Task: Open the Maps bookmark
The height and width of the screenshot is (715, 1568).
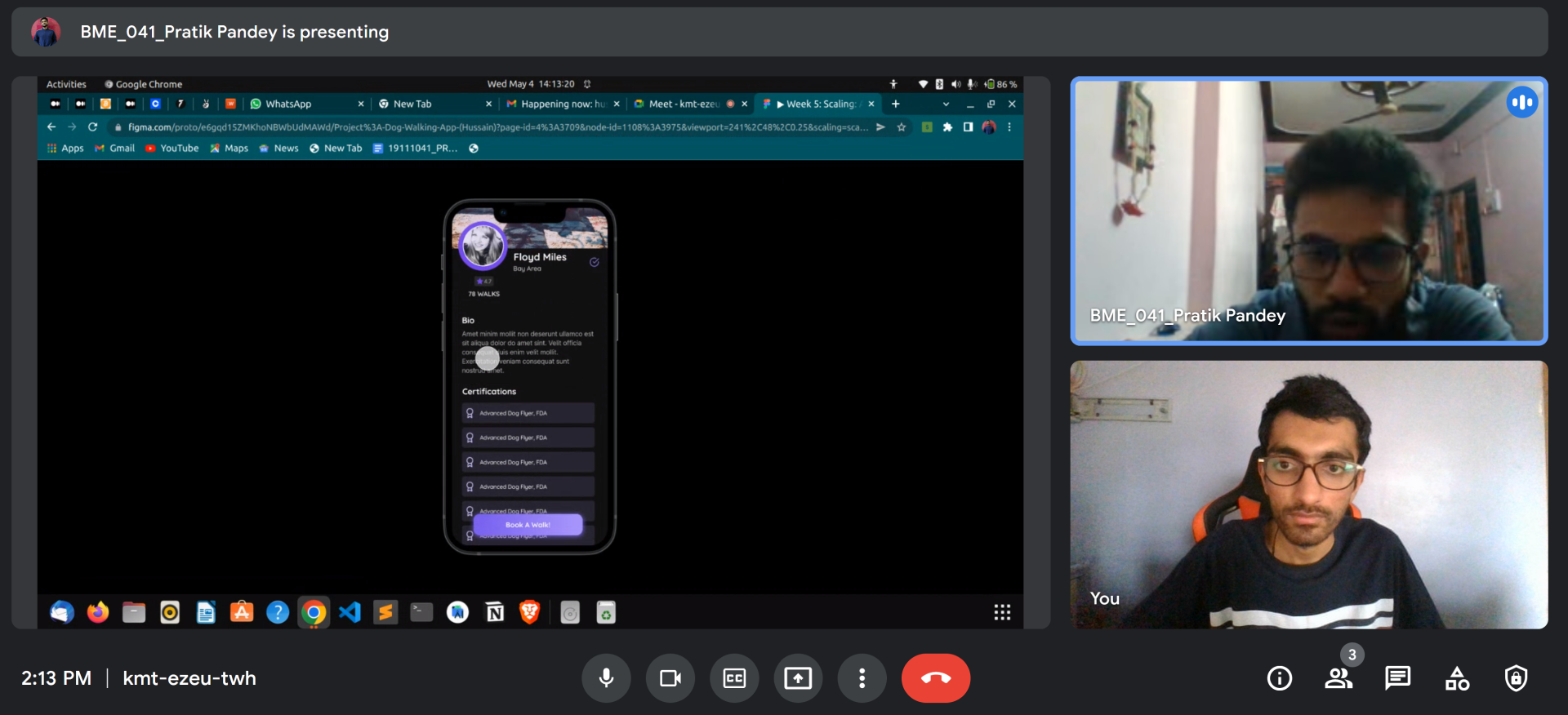Action: (x=229, y=148)
